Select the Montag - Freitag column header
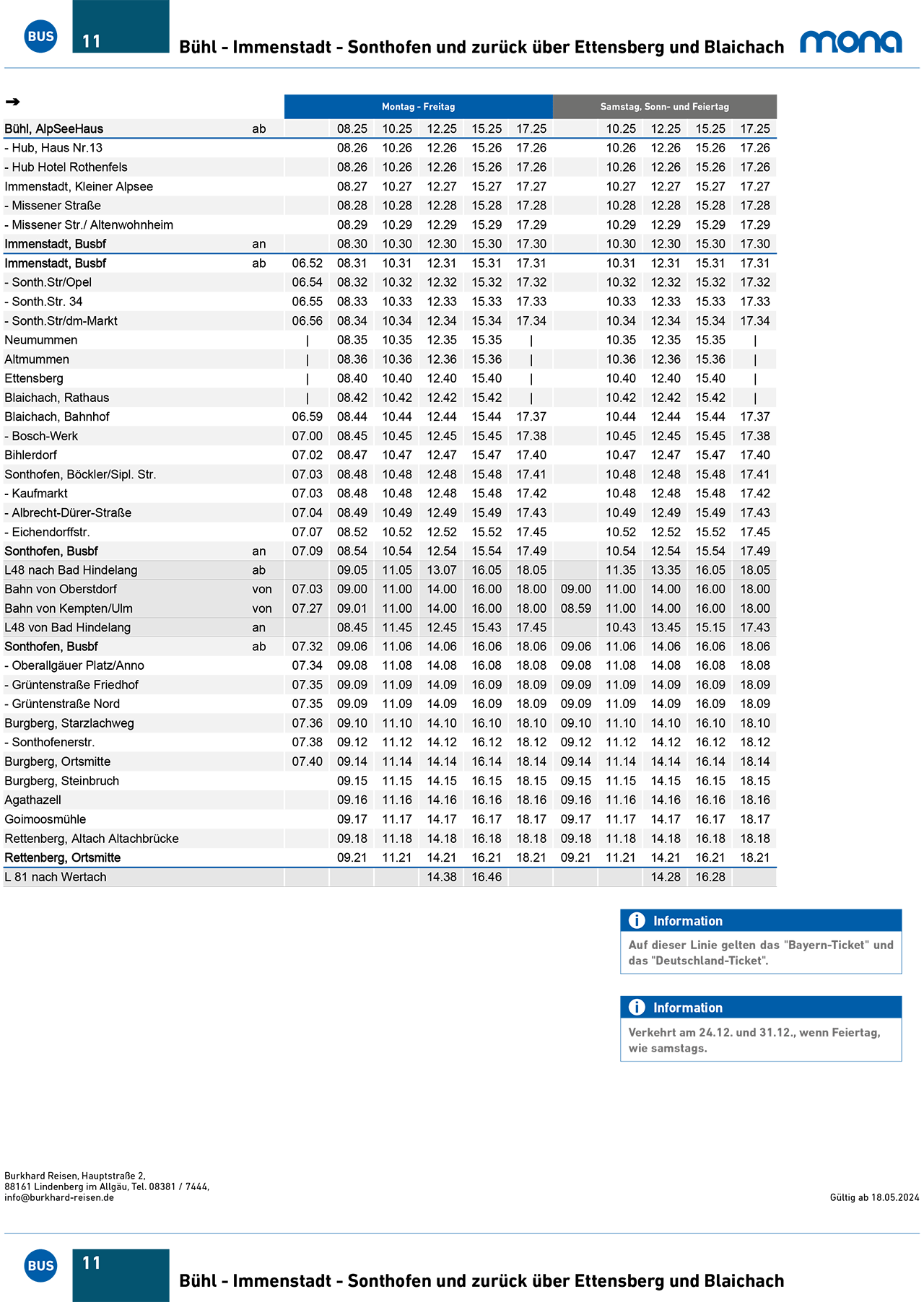This screenshot has height=1302, width=924. (419, 106)
